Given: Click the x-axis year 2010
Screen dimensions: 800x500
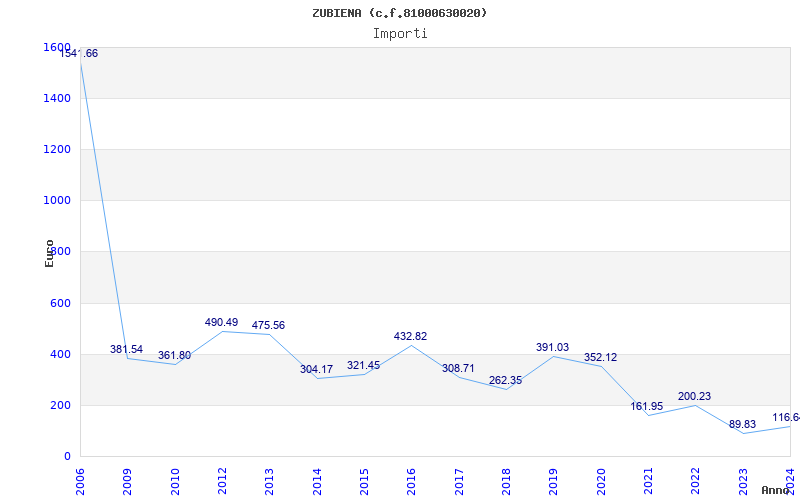Looking at the screenshot, I should (176, 482).
